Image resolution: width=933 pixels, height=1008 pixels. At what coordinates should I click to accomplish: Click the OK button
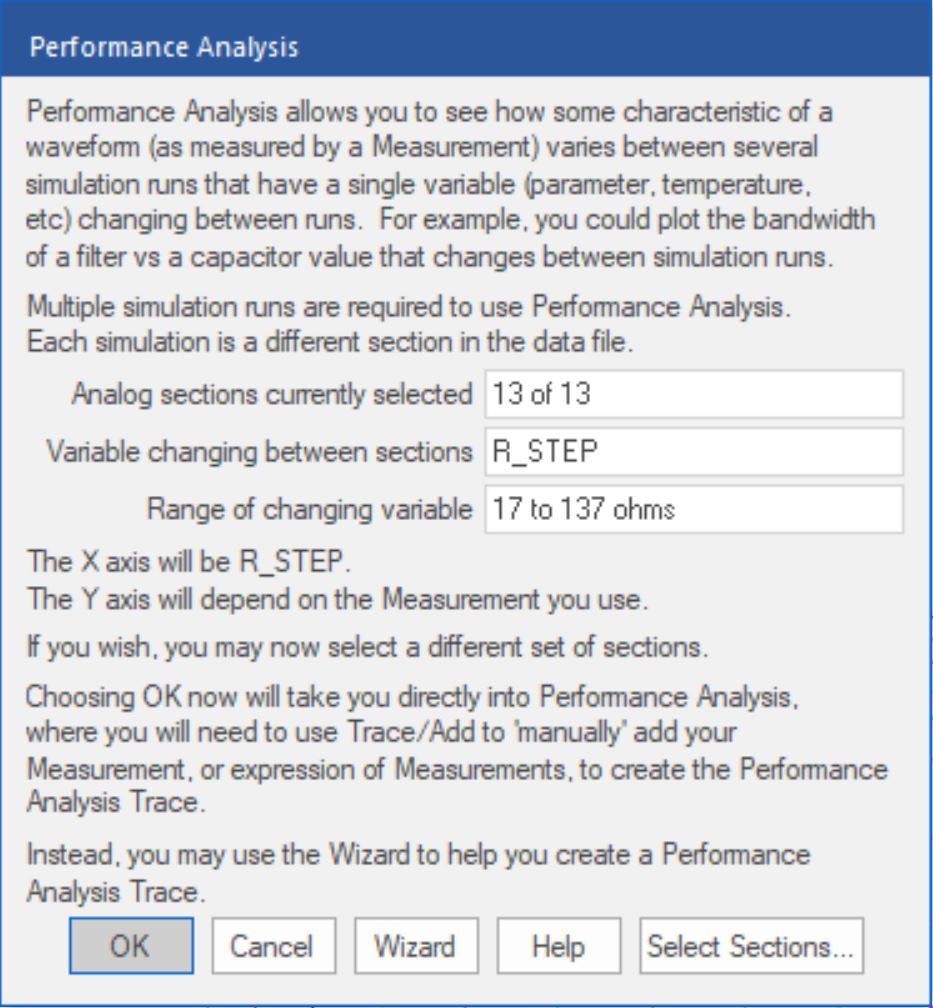coord(130,946)
